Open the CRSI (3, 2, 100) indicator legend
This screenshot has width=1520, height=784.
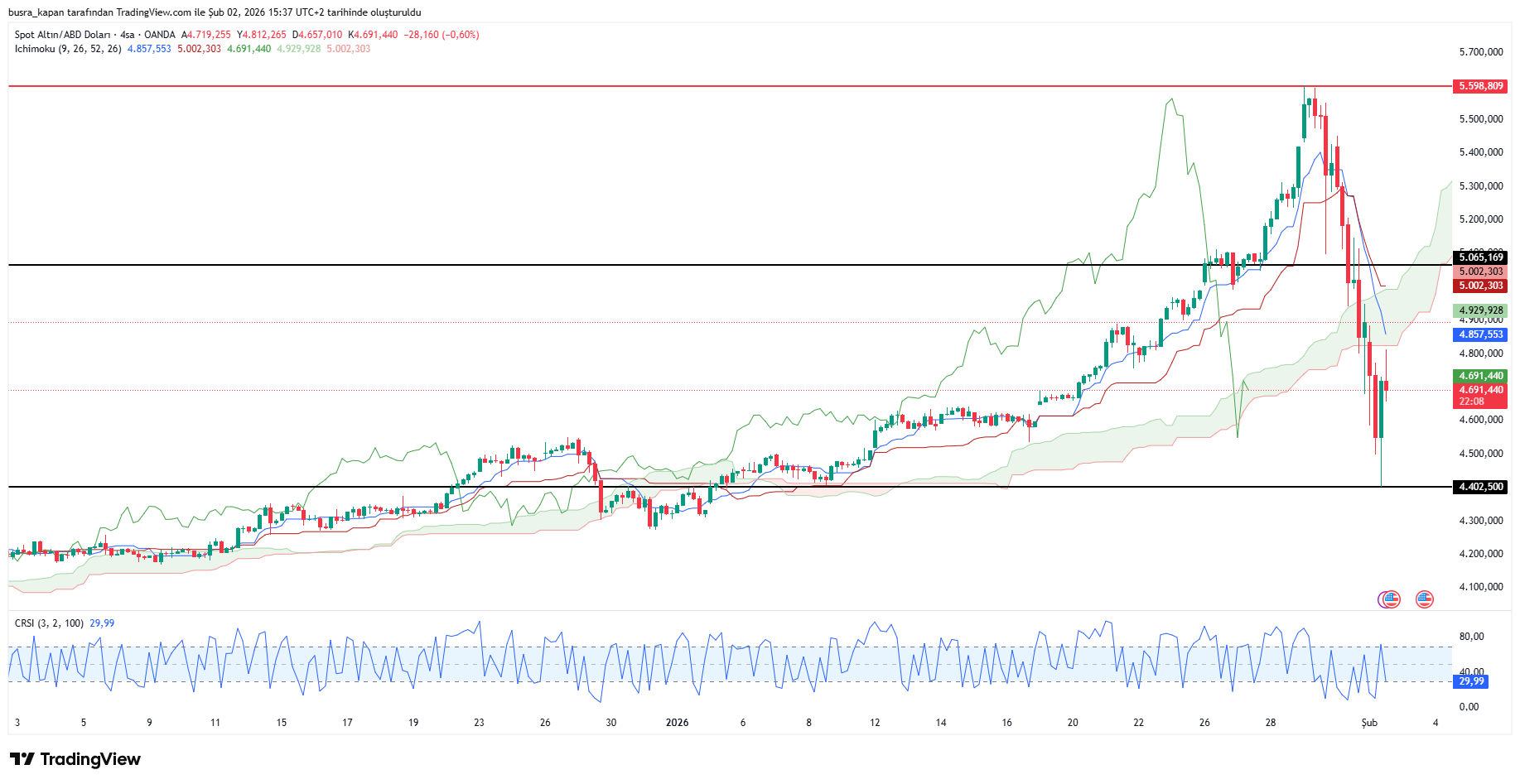tap(49, 623)
